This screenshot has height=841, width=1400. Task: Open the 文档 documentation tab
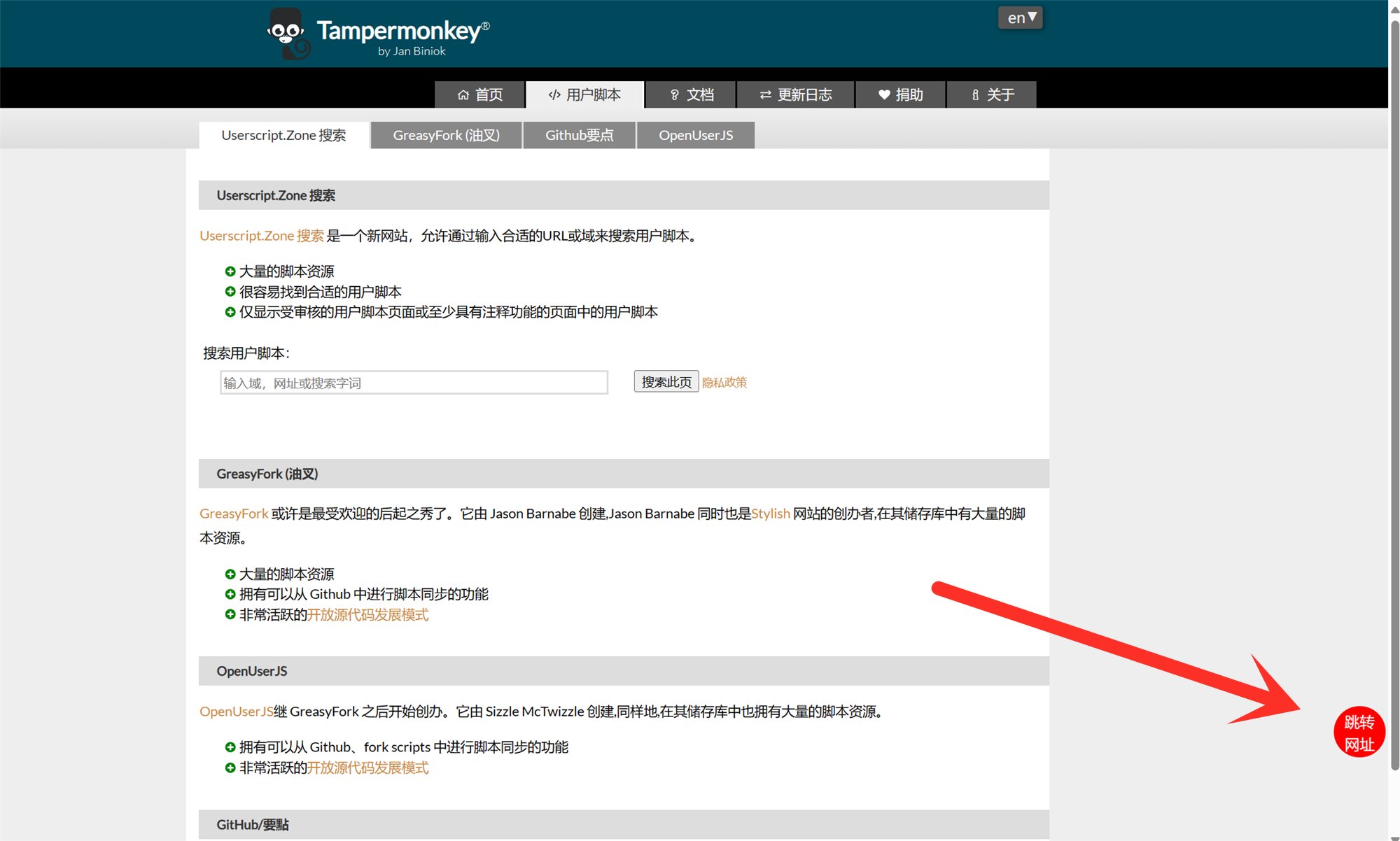(691, 94)
